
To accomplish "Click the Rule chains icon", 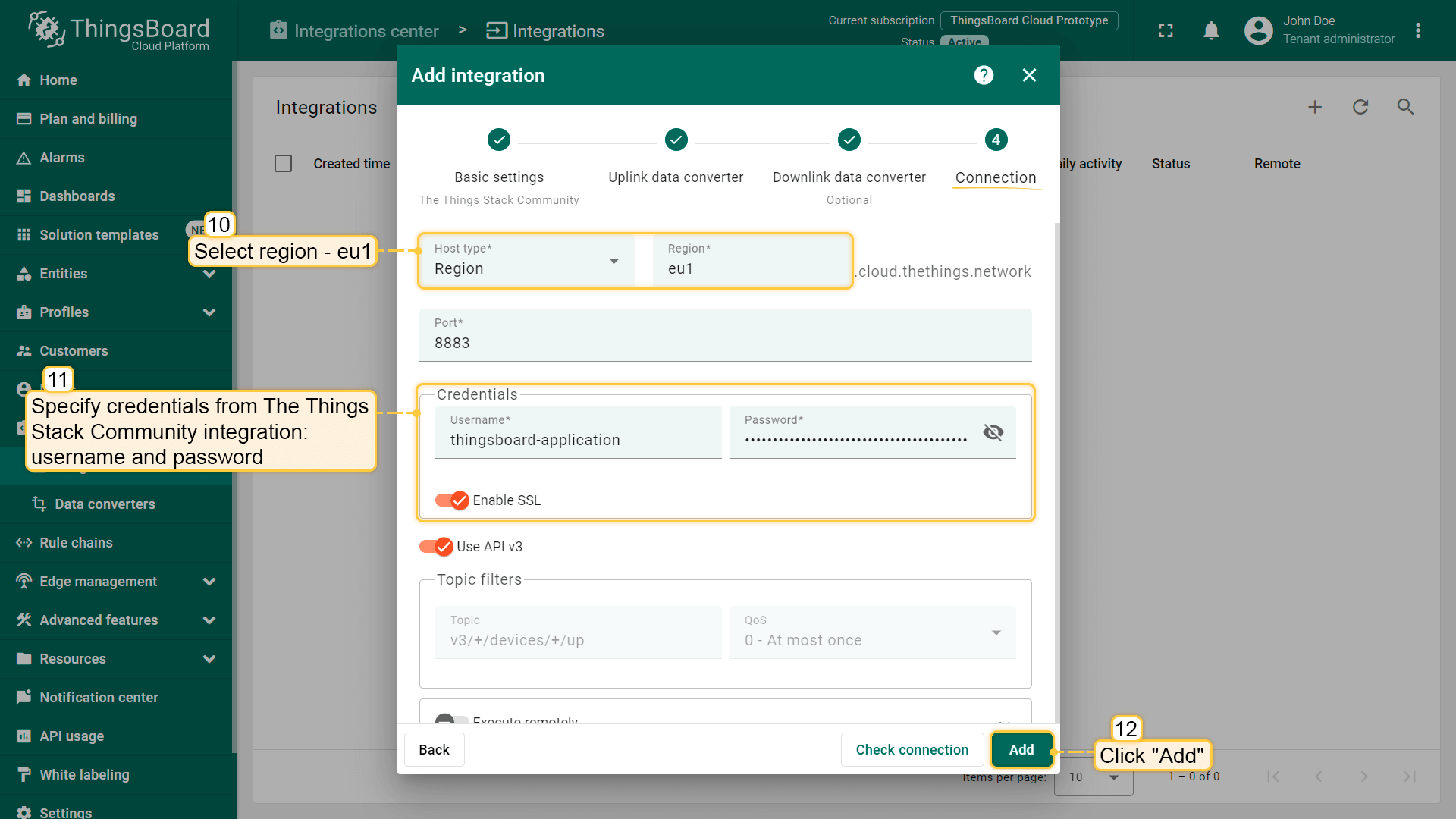I will 24,543.
